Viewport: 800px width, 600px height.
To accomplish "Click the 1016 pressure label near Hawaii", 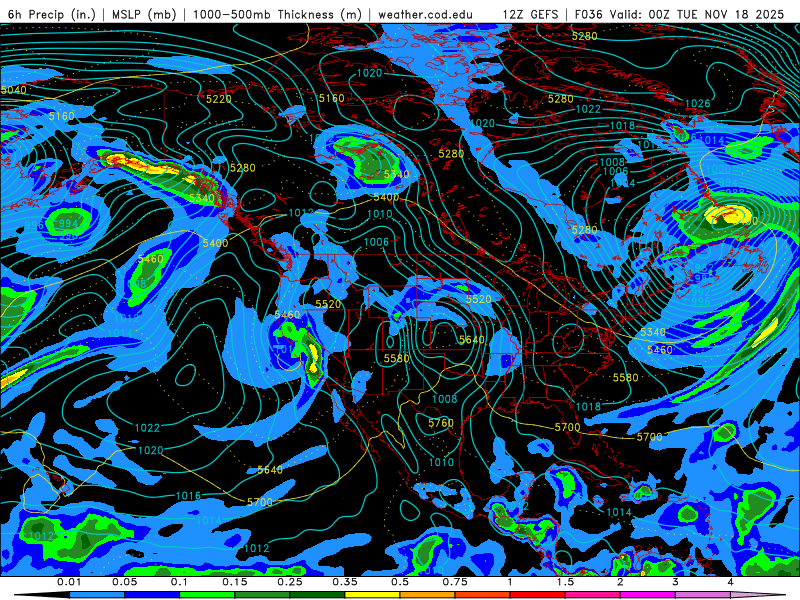I will [x=188, y=496].
